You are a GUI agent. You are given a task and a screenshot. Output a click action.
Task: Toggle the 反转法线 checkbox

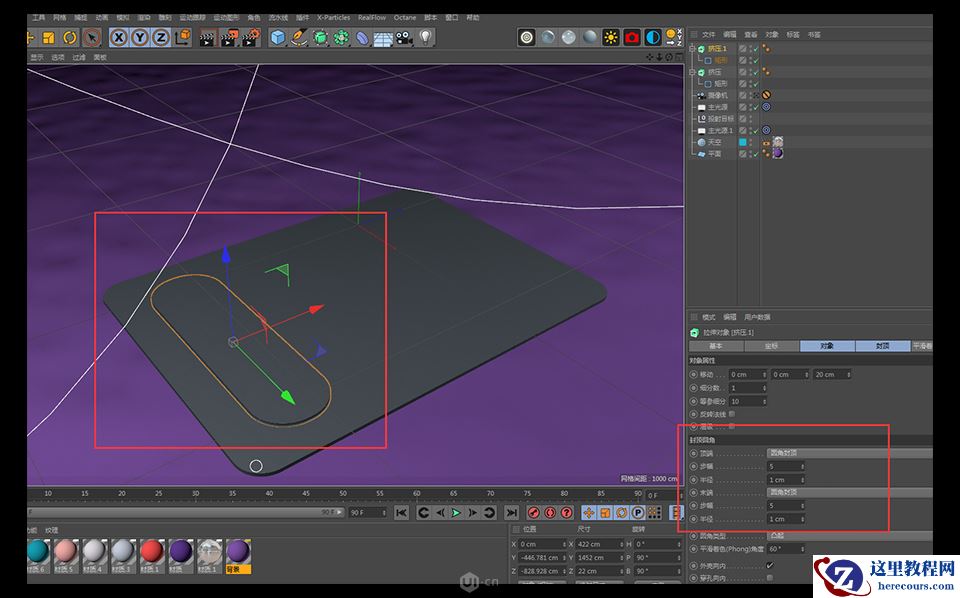point(732,415)
